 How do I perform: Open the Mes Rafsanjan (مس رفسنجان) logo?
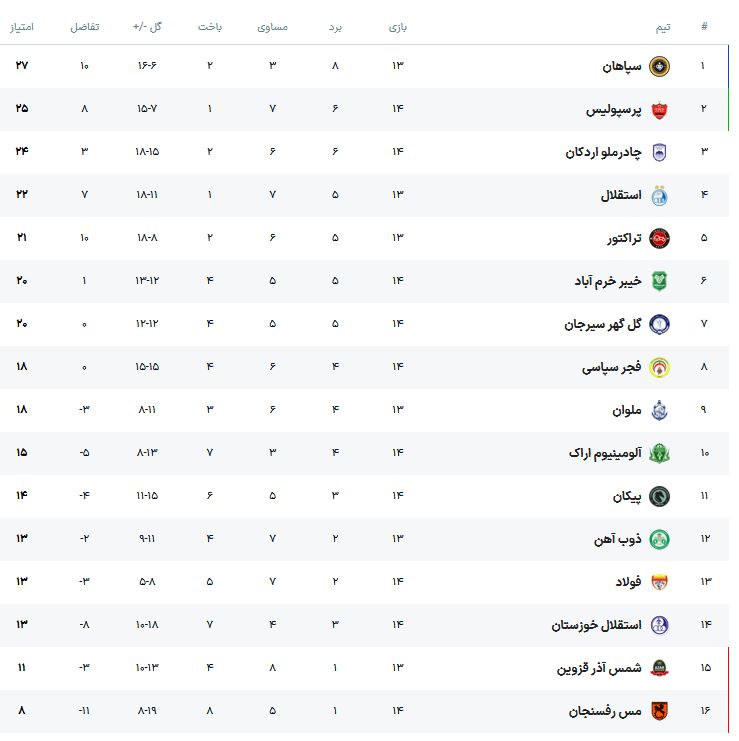point(659,711)
